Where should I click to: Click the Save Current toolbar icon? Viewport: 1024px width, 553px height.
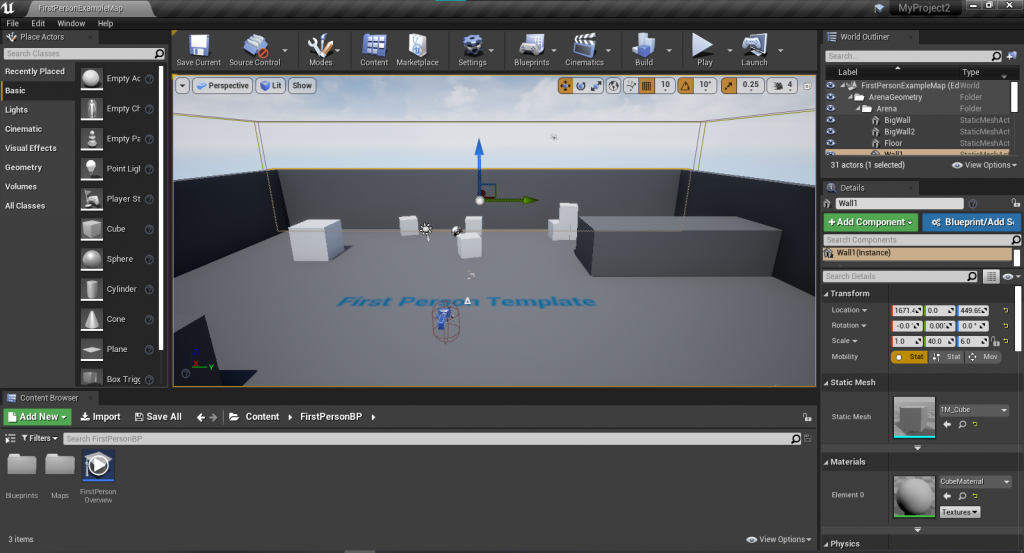(199, 50)
